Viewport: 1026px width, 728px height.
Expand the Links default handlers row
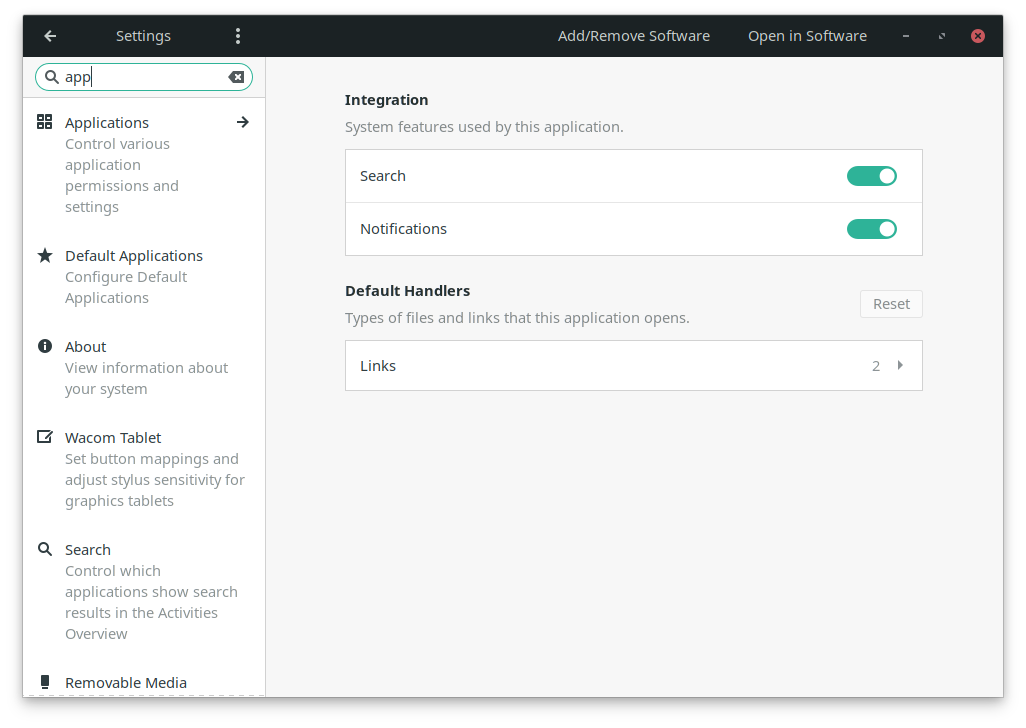(633, 366)
